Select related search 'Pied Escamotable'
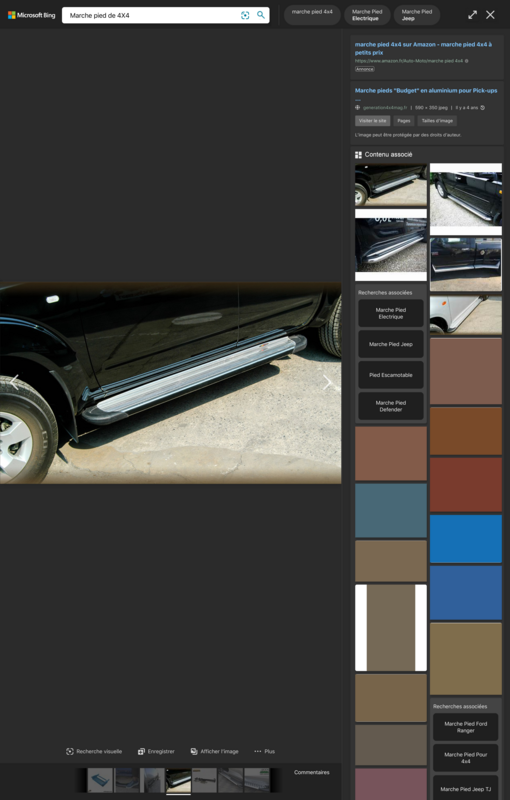510x800 pixels. (x=391, y=375)
